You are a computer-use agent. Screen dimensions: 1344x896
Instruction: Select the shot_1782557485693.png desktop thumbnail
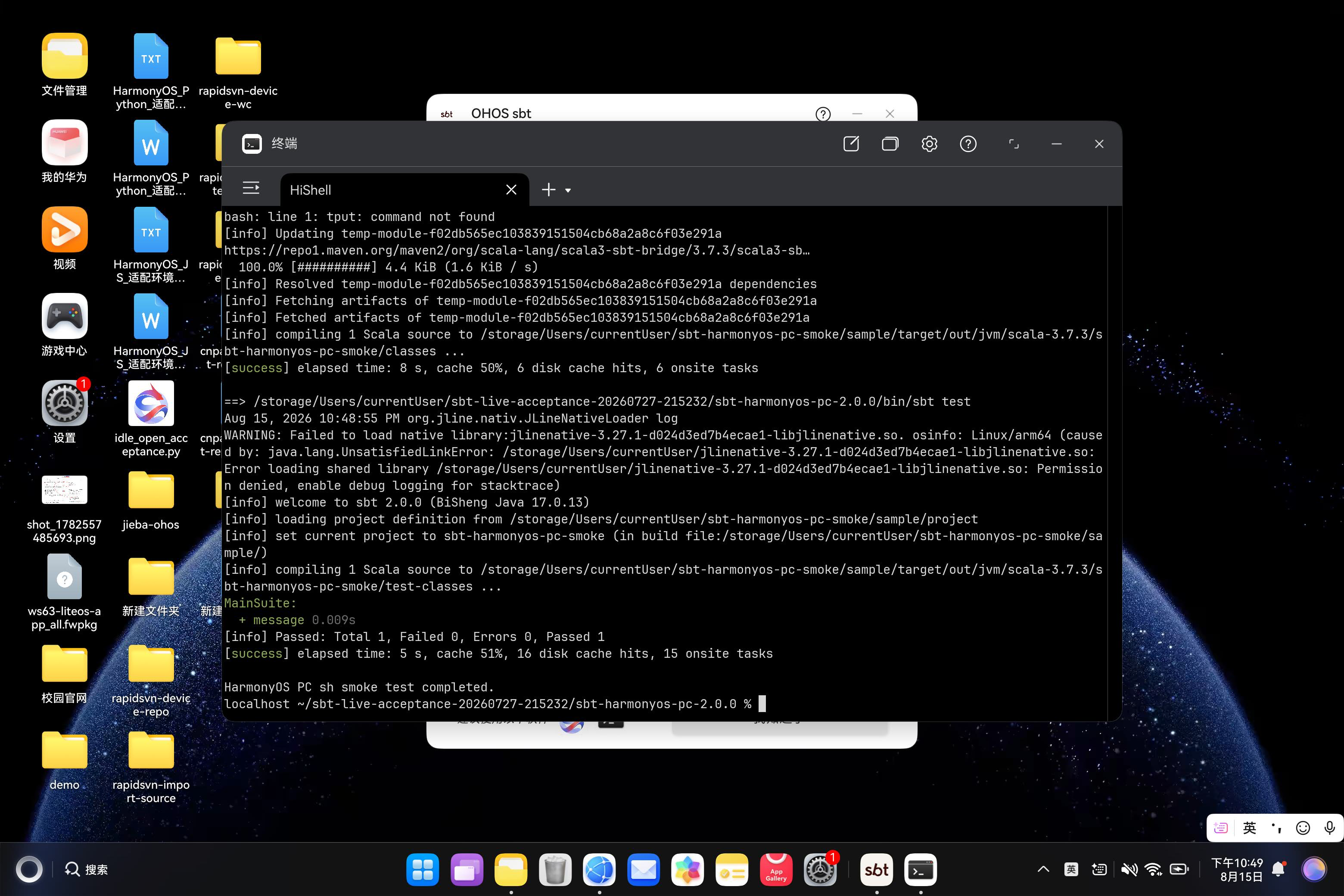click(65, 509)
